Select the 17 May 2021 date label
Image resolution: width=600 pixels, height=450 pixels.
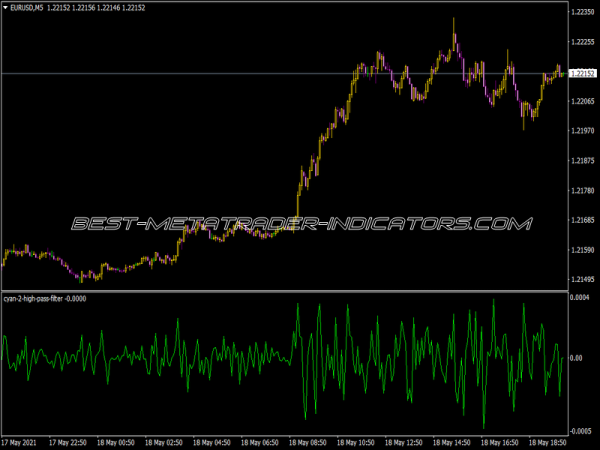pos(23,441)
